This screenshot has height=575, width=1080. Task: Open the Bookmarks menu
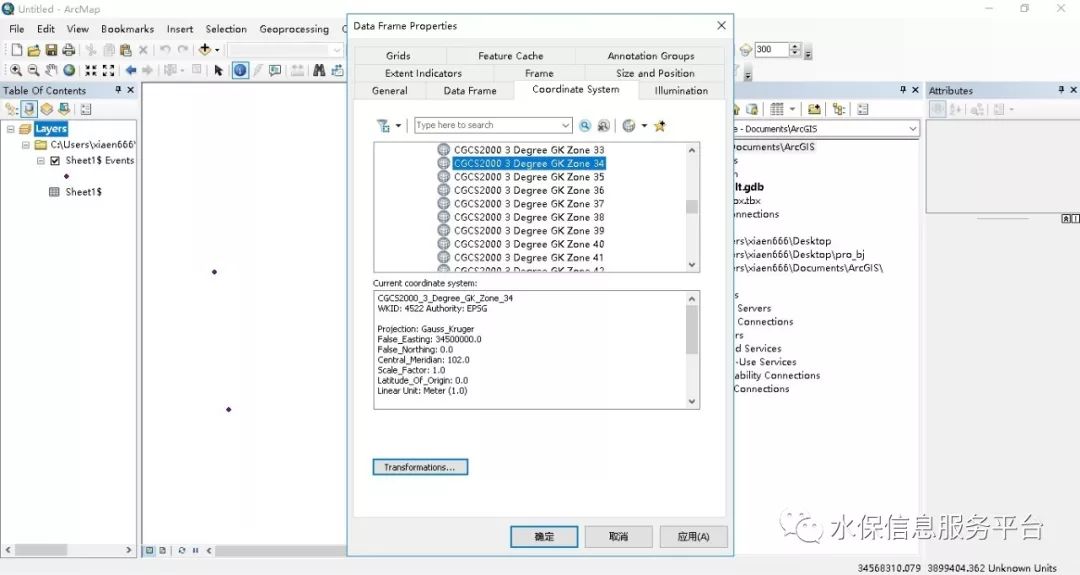[127, 29]
